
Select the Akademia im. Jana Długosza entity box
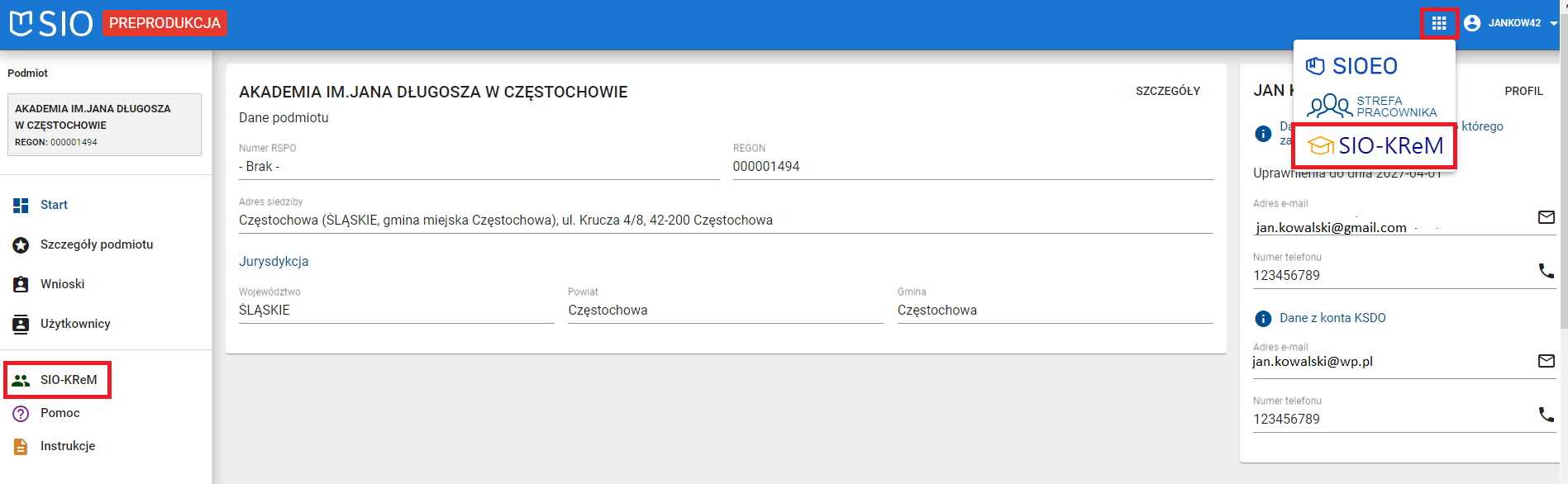104,125
